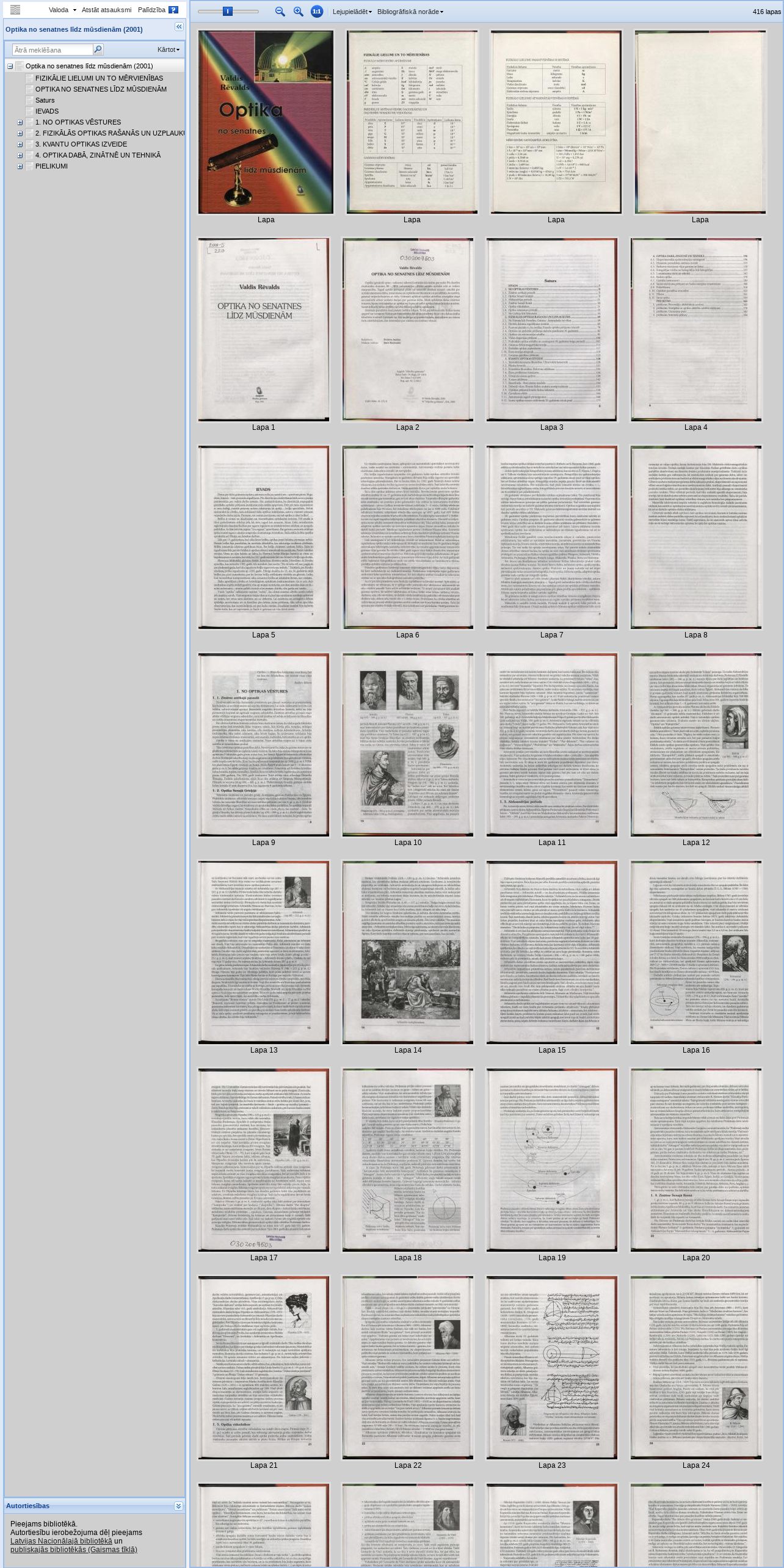Screen dimensions: 784x1568
Task: Expand chapter 3. KVANTU OPTIKAS IZVEIDE
Action: tap(20, 144)
